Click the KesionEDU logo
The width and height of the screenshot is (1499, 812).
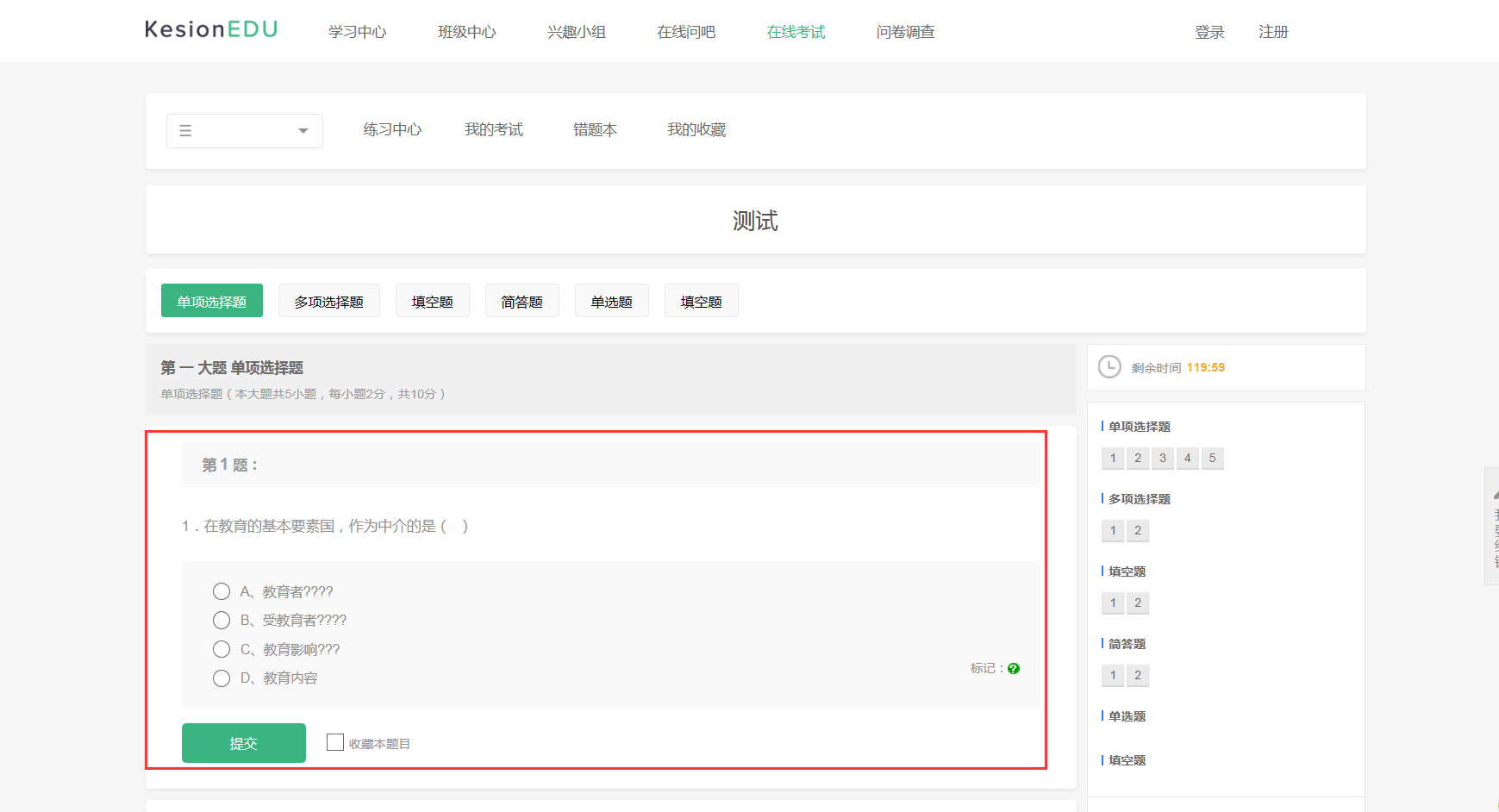[211, 30]
